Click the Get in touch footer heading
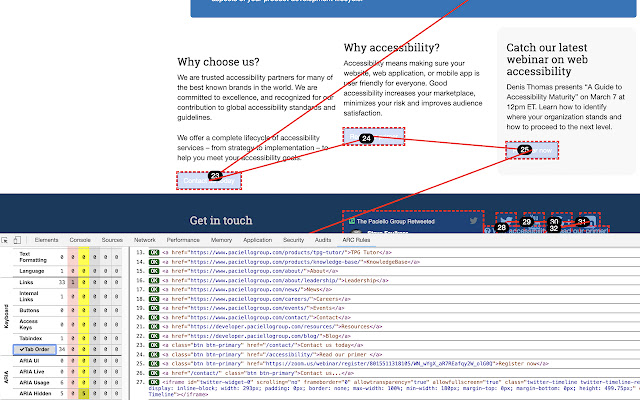Image resolution: width=640 pixels, height=400 pixels. 221,220
